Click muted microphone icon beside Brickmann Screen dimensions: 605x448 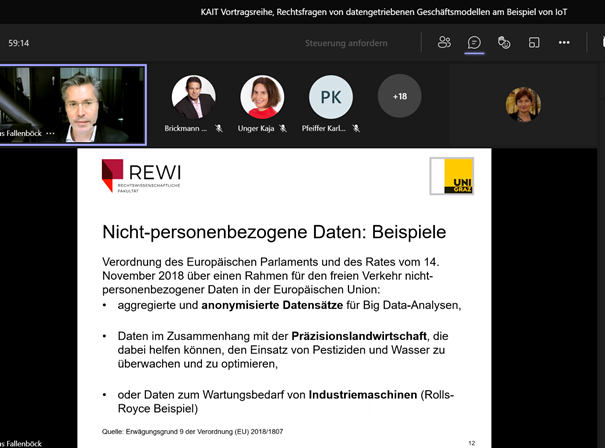pos(219,128)
